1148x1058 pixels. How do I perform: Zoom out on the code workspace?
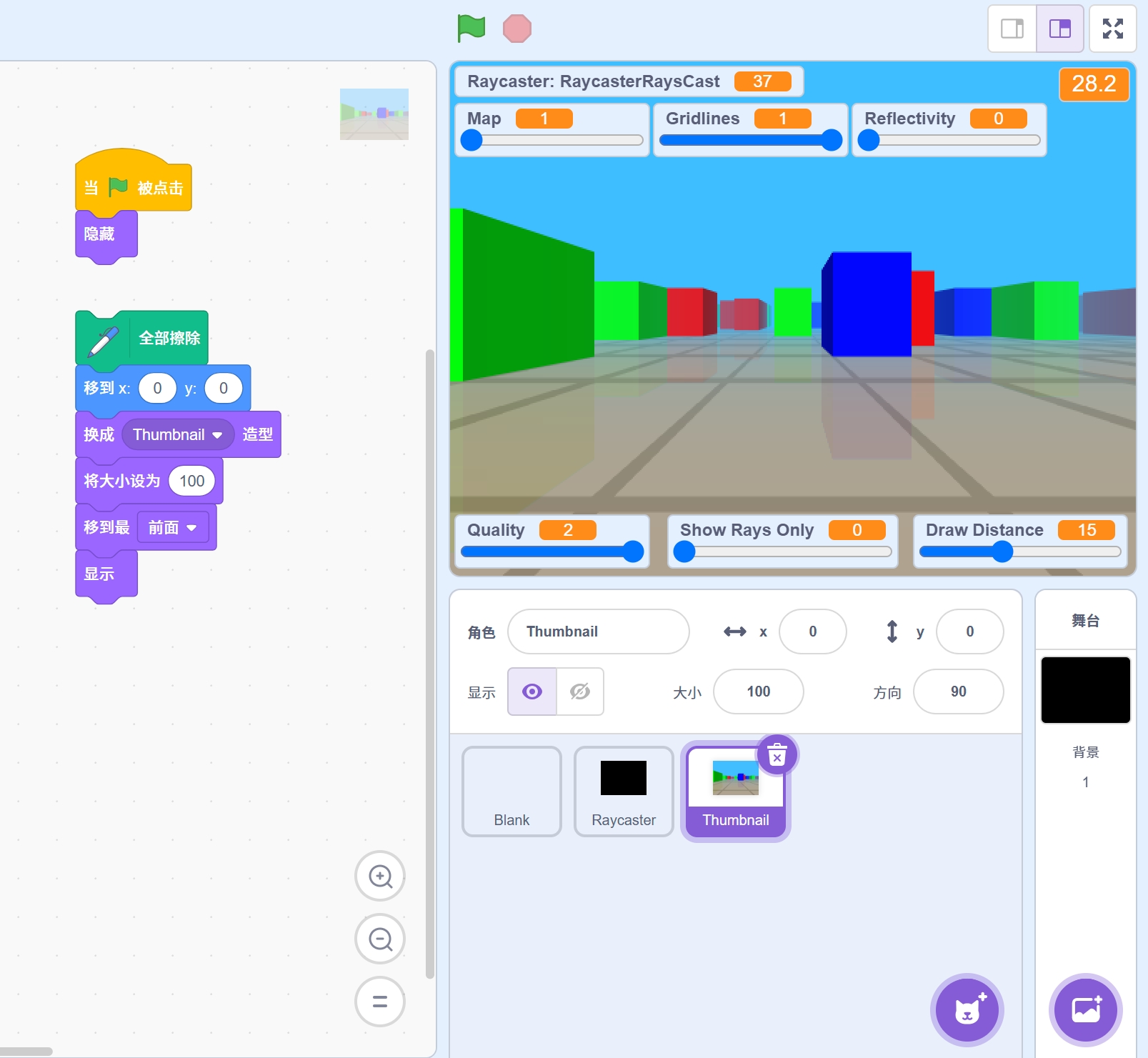(380, 939)
